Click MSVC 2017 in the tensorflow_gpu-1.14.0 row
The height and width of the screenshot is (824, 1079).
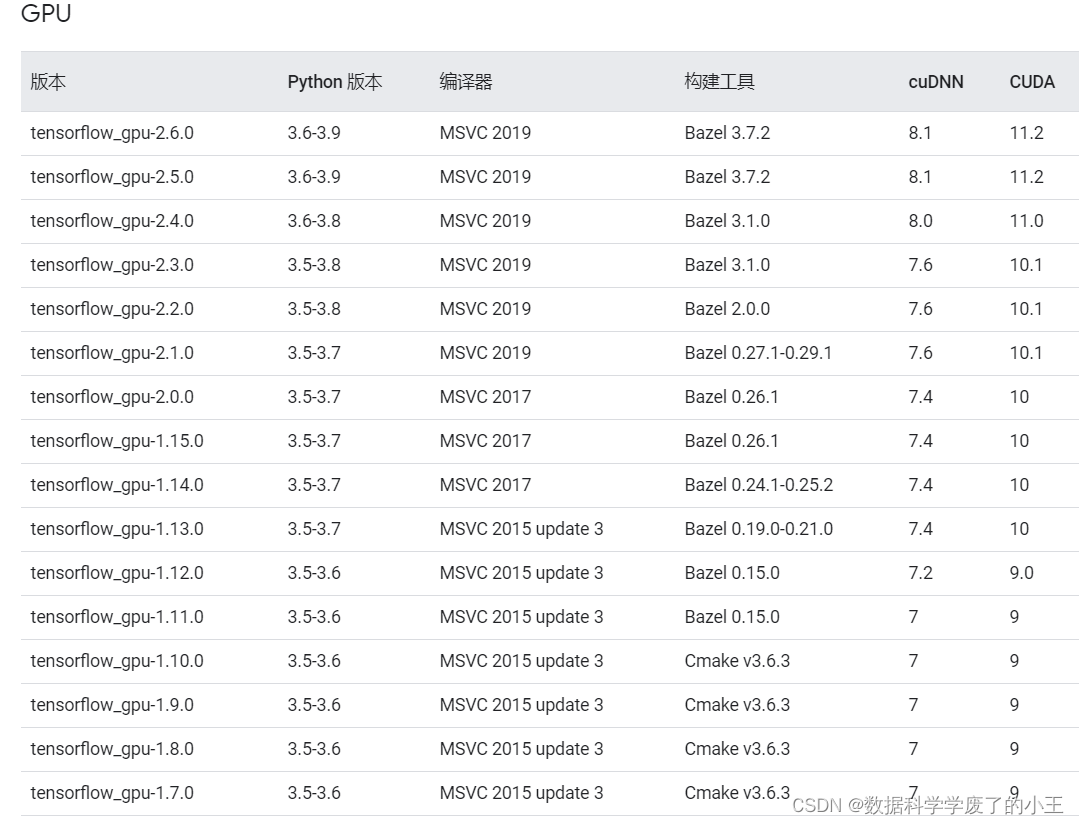[485, 485]
